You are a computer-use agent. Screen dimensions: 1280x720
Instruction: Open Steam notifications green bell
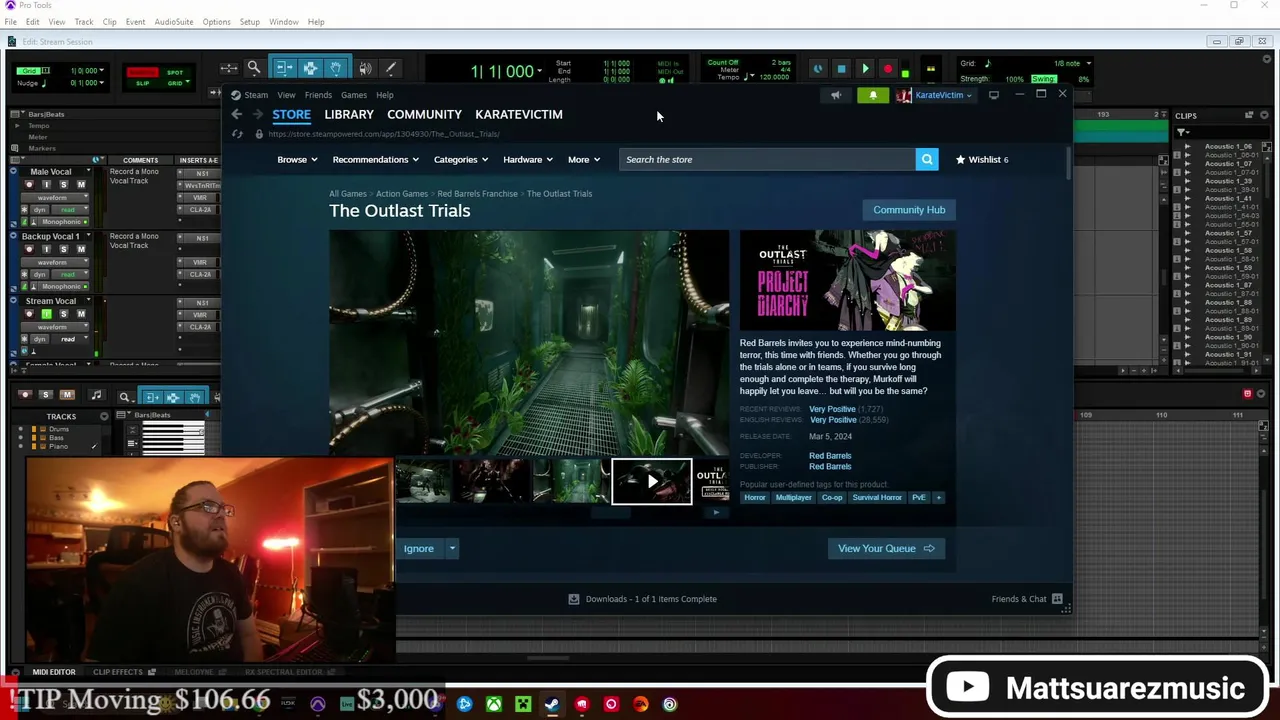click(x=873, y=95)
